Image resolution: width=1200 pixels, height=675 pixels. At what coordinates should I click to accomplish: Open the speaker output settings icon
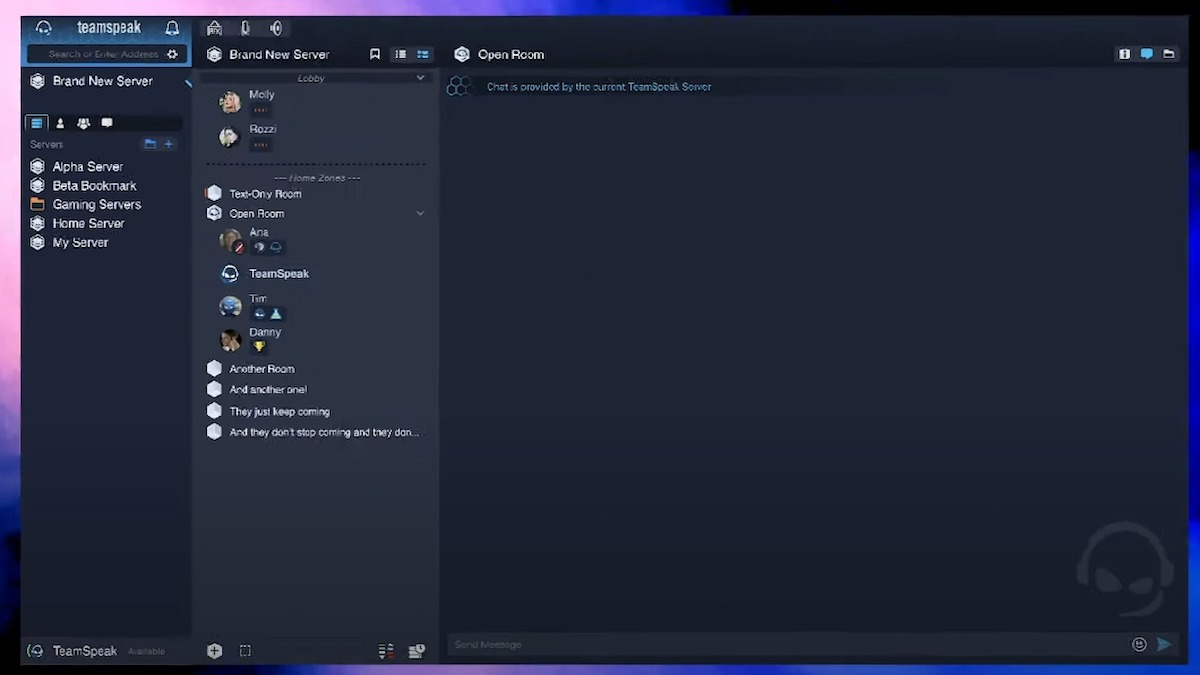pyautogui.click(x=276, y=28)
